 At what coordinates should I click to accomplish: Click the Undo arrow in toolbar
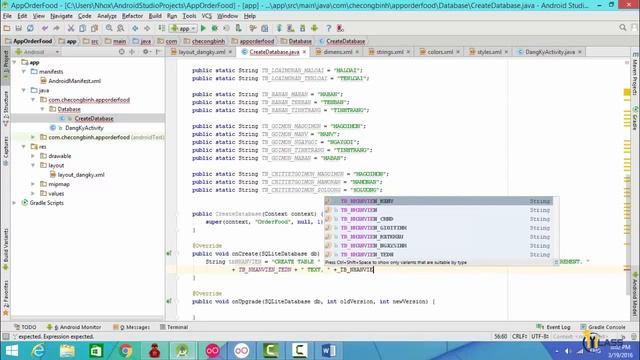45,28
